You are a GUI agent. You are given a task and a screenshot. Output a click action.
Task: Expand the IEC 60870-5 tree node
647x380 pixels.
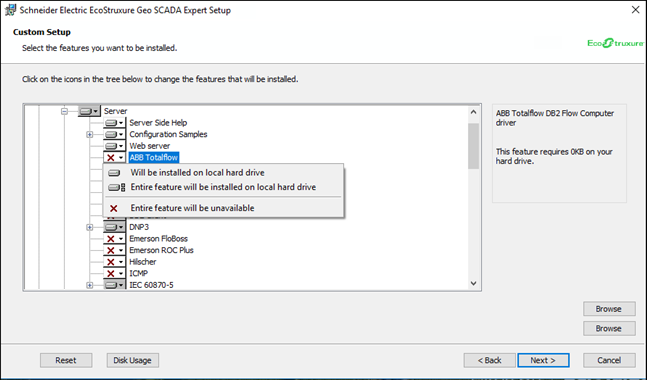(90, 285)
